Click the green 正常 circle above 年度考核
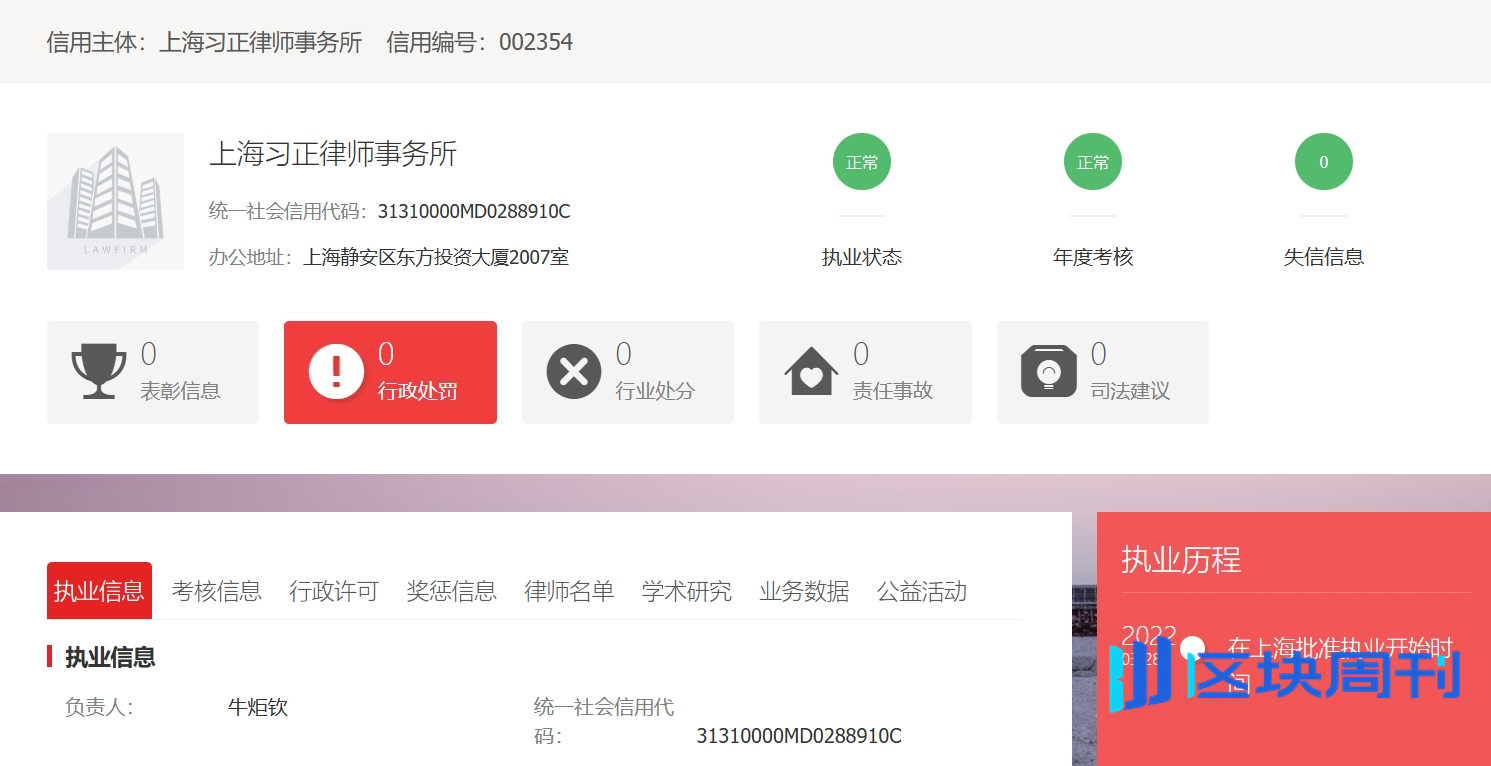 click(1093, 162)
